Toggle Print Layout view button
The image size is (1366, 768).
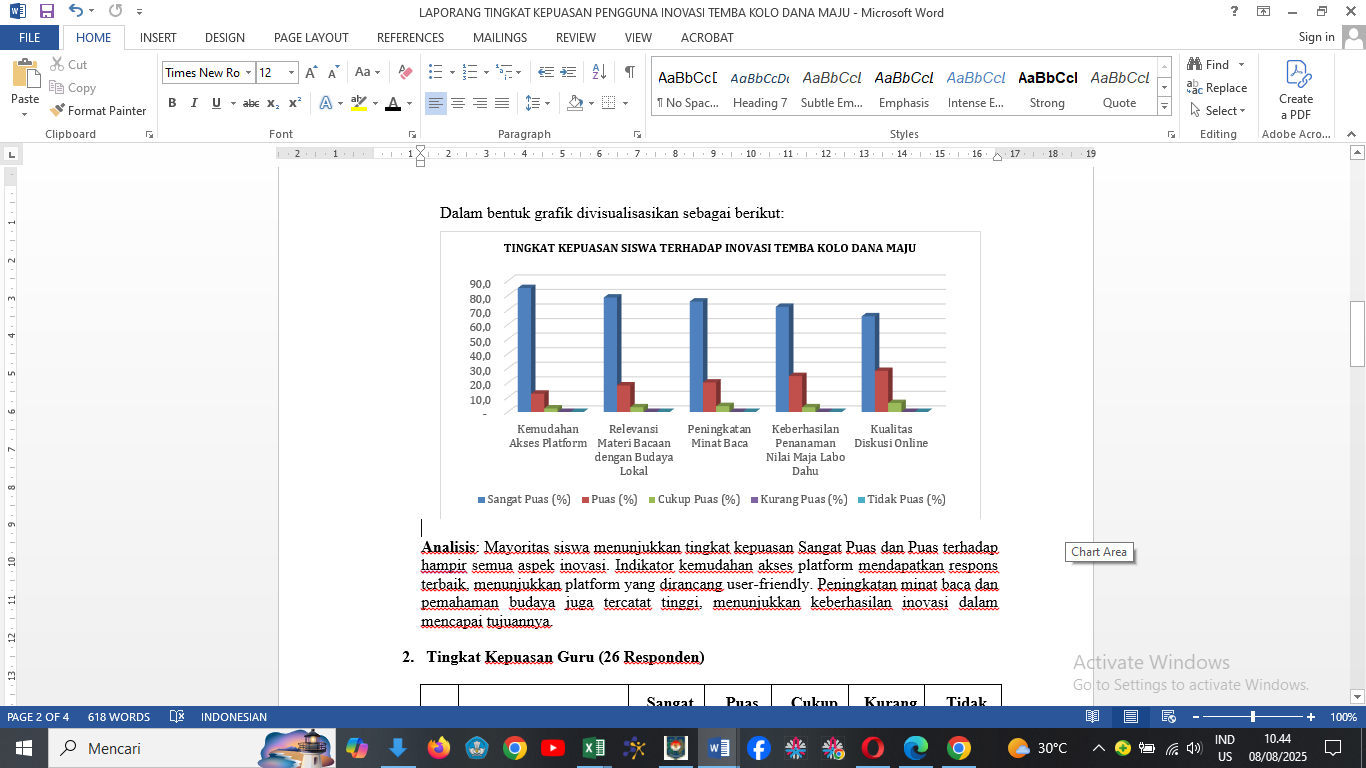(1130, 717)
